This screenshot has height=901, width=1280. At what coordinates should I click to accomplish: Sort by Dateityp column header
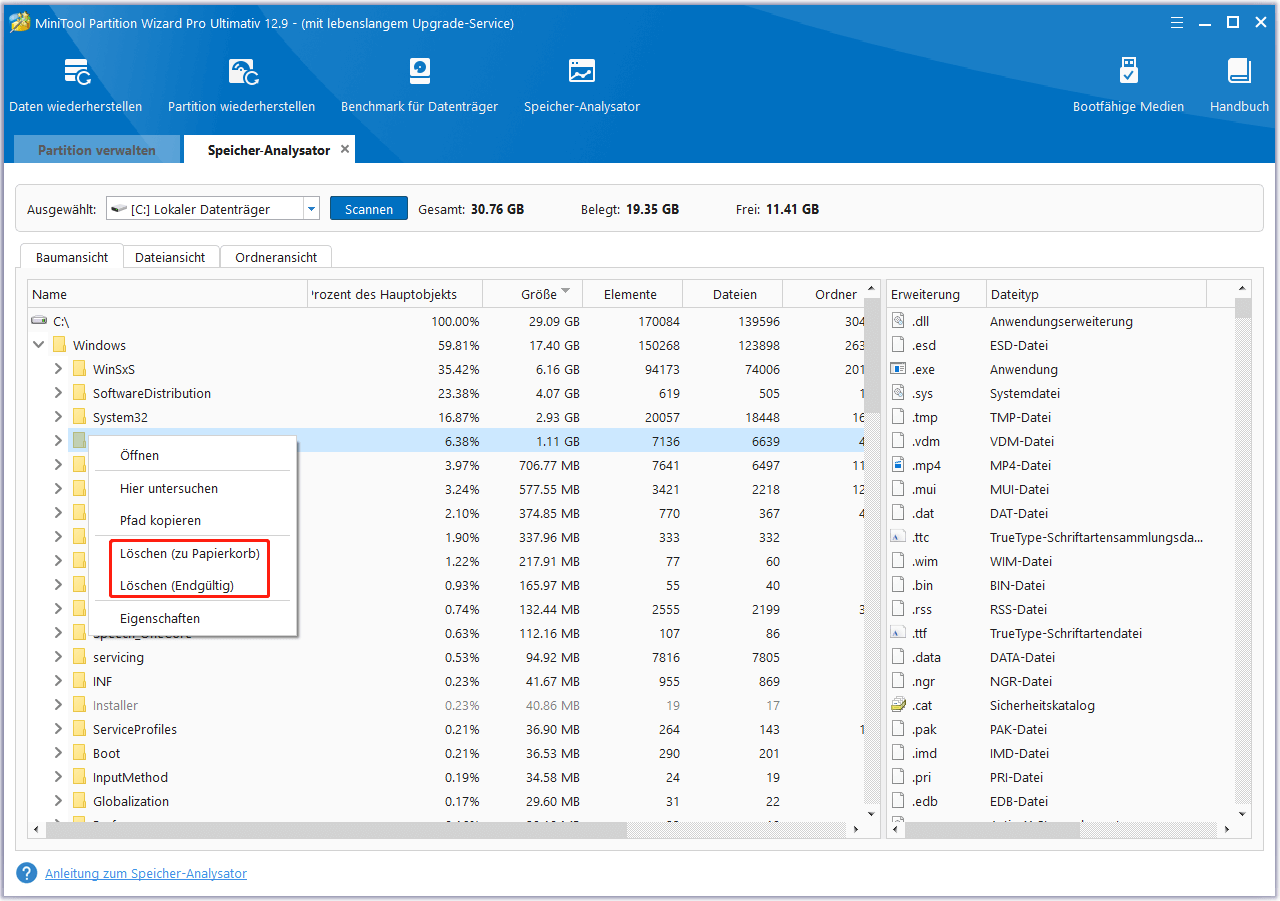pos(1096,294)
